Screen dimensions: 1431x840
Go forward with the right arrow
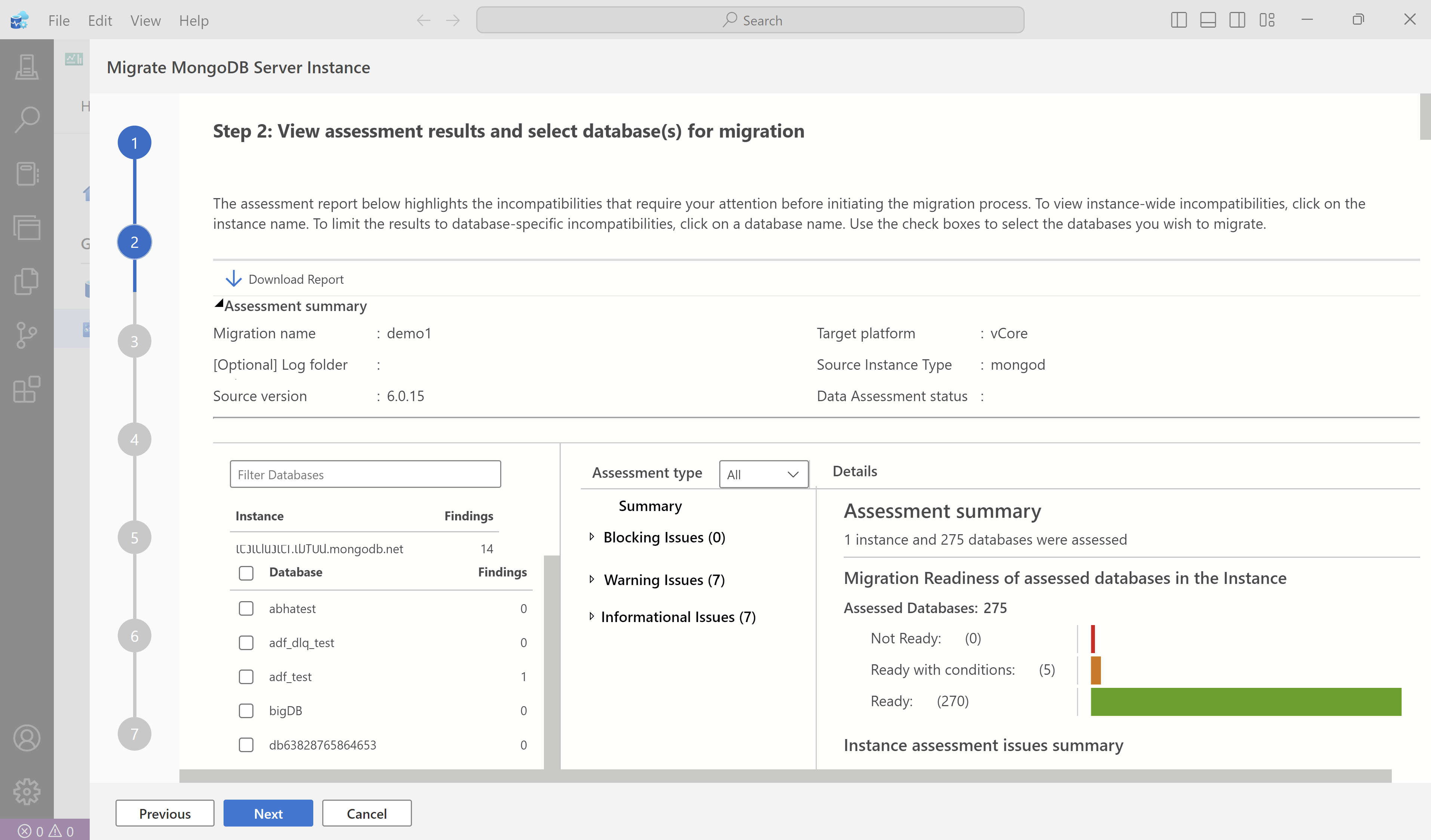[453, 21]
